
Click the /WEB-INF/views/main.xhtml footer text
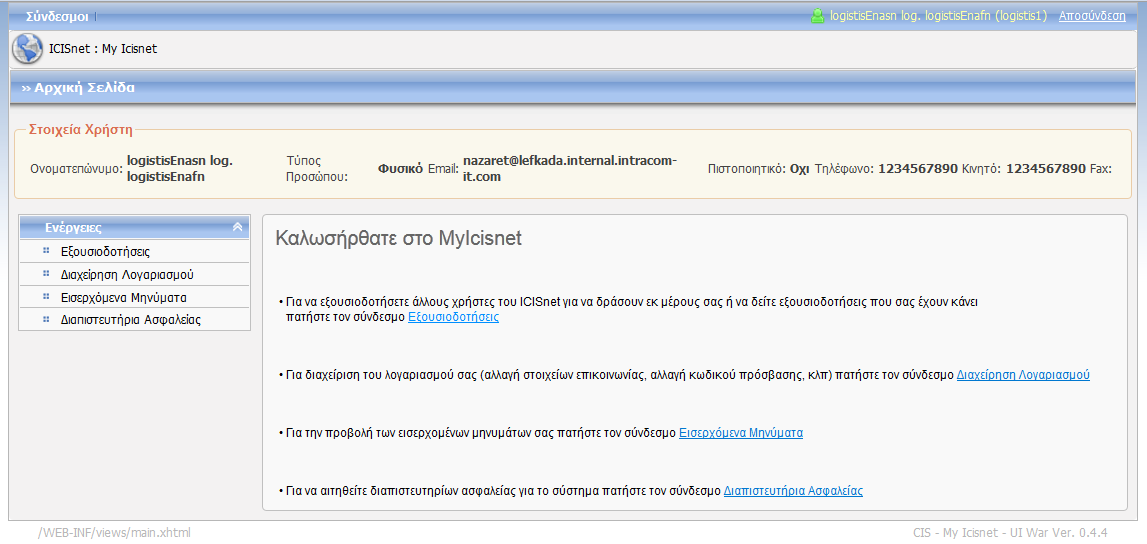click(115, 533)
